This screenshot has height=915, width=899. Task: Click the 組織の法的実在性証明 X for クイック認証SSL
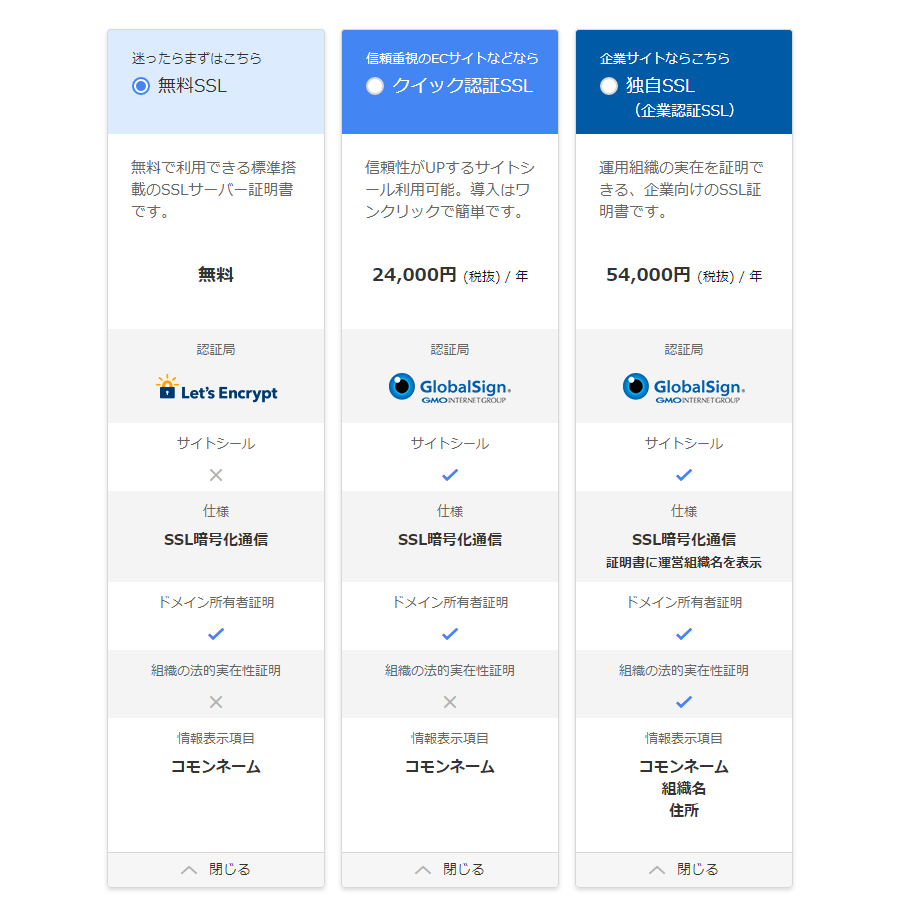pos(450,703)
